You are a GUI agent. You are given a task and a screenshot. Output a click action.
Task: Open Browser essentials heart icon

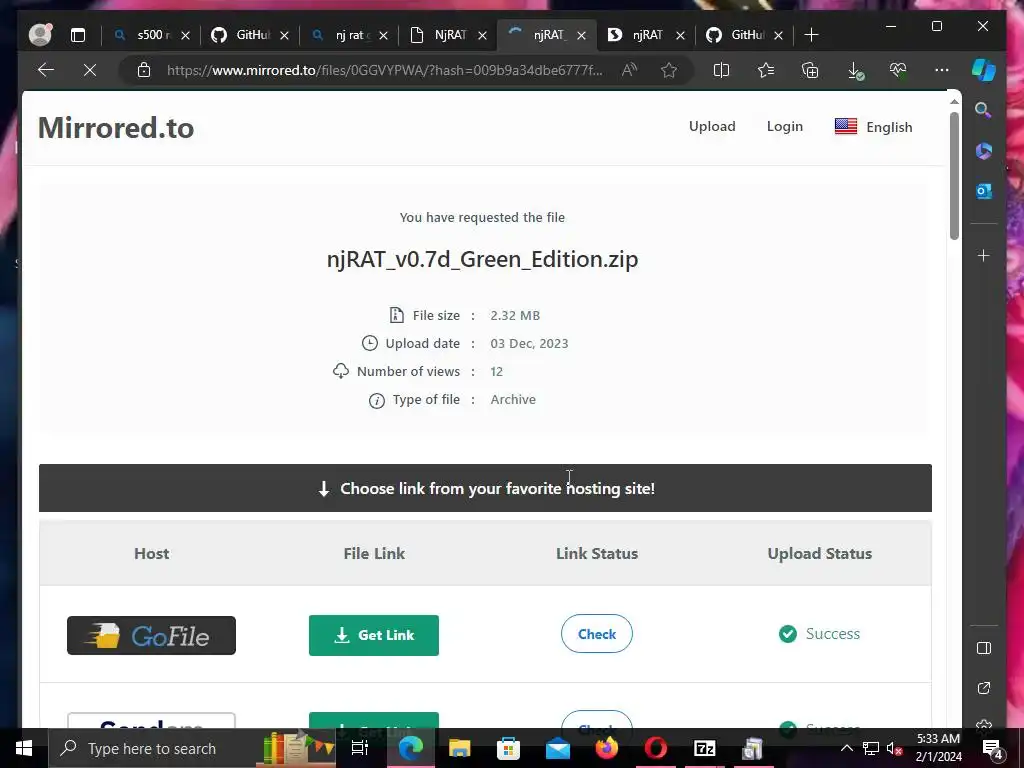click(x=898, y=70)
